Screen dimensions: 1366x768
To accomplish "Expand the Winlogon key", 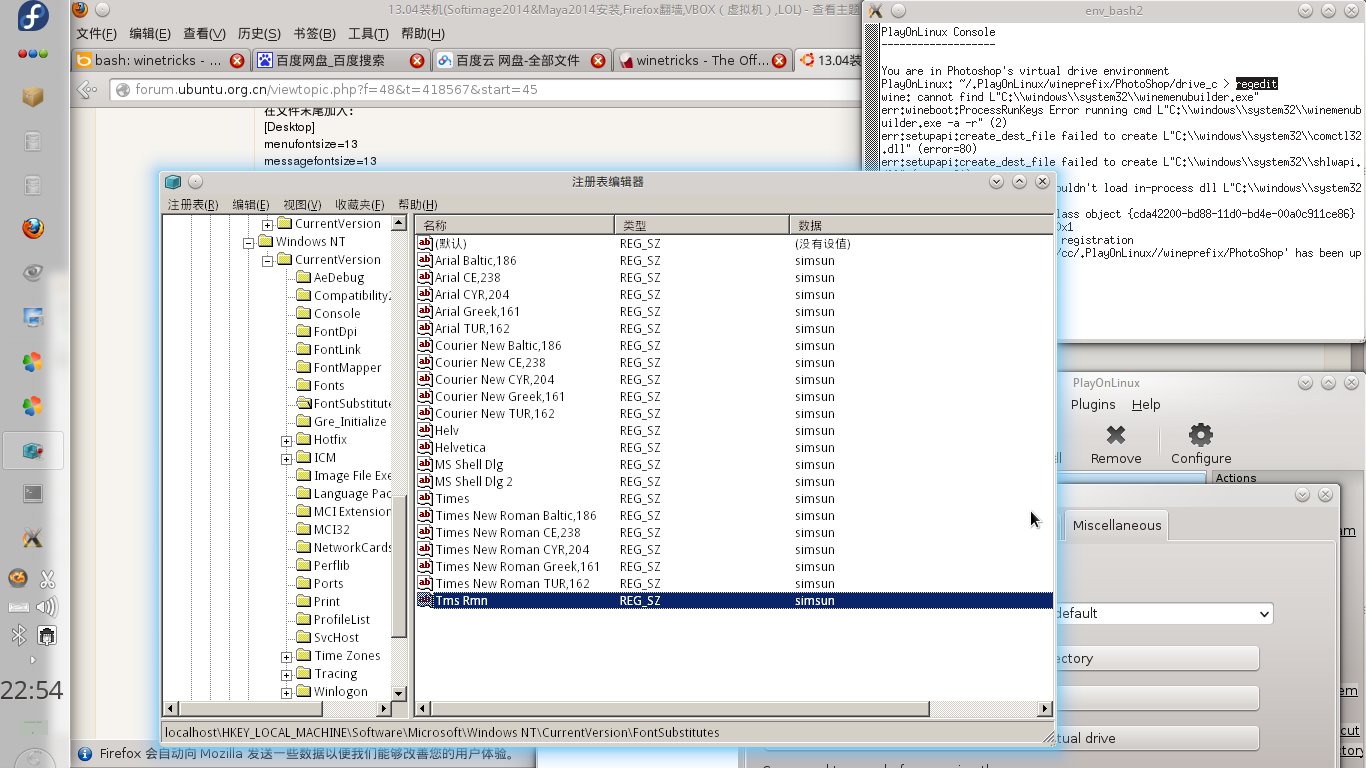I will (x=287, y=691).
